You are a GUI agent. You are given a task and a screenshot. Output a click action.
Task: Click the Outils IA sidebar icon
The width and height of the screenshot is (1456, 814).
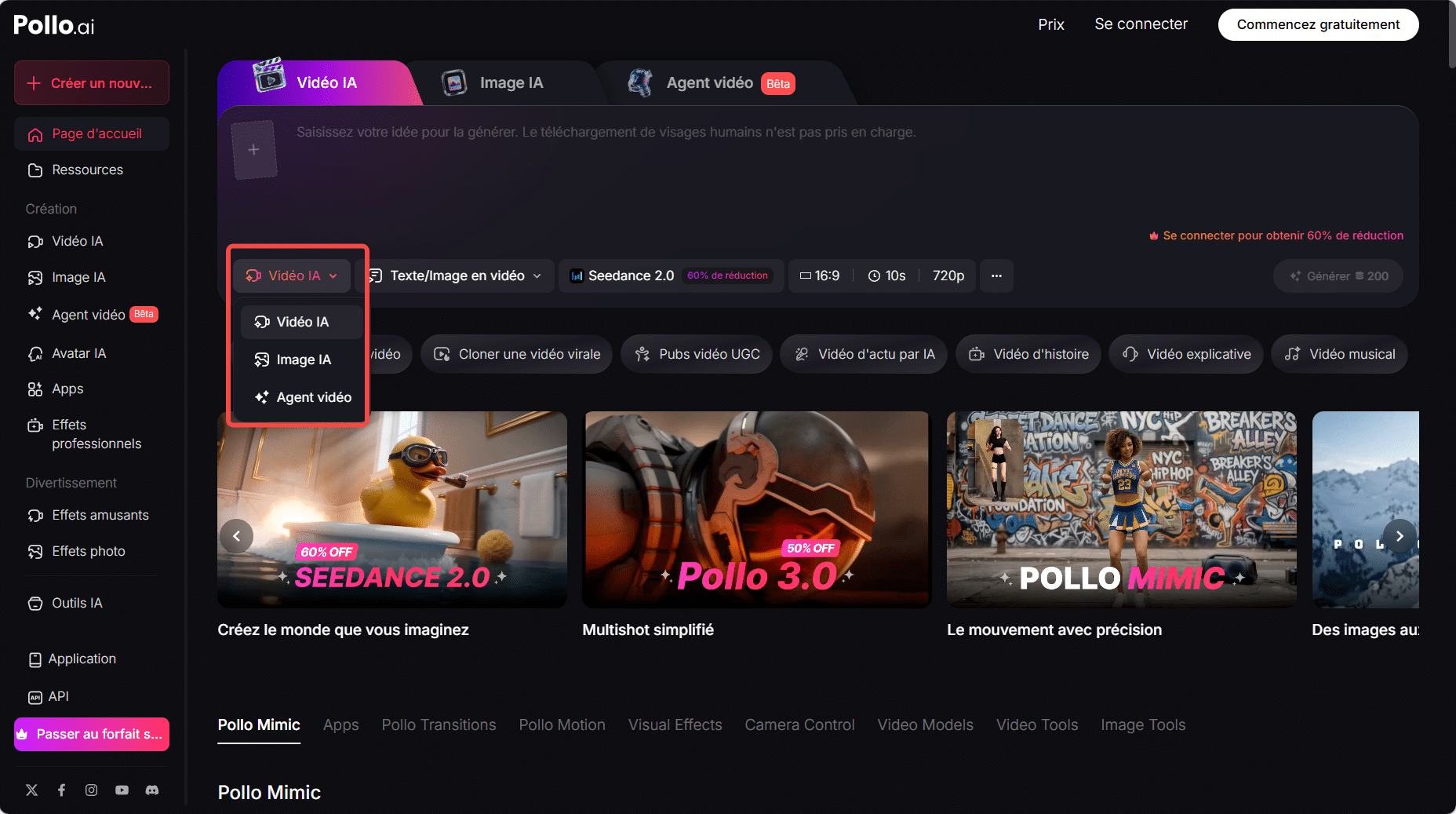click(35, 604)
